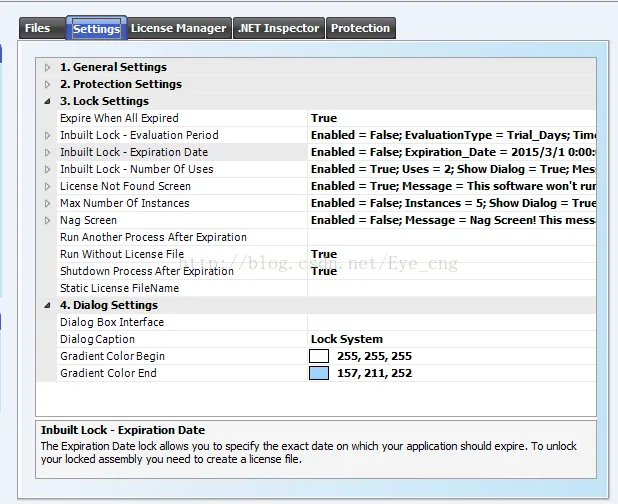The width and height of the screenshot is (618, 504).
Task: Collapse the Dialog Settings section
Action: click(47, 305)
